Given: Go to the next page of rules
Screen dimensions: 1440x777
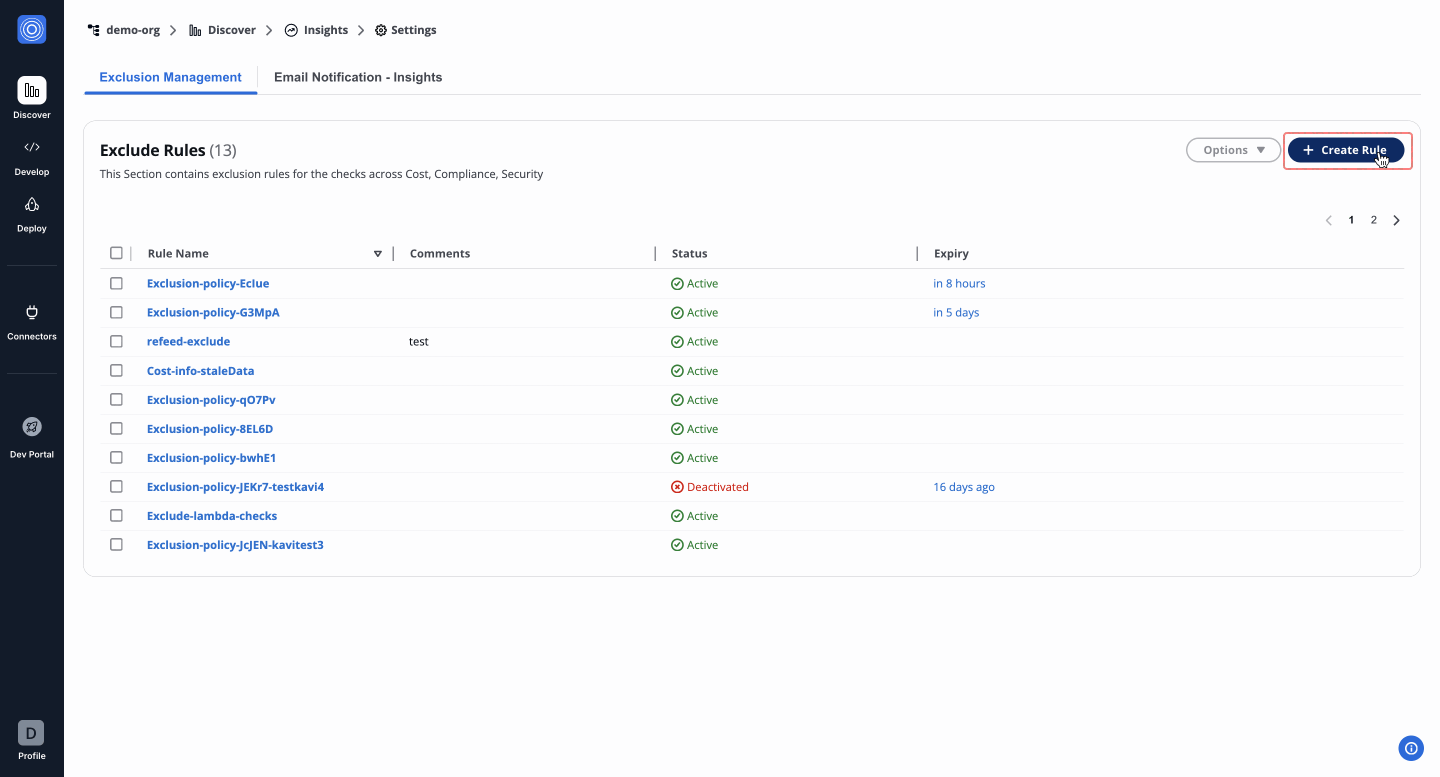Looking at the screenshot, I should click(1396, 221).
